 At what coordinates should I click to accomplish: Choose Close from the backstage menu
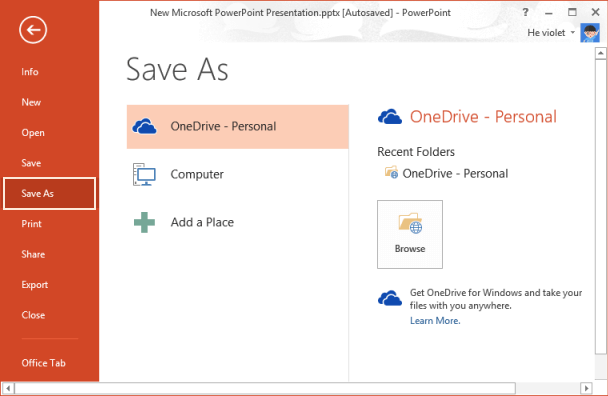point(33,315)
